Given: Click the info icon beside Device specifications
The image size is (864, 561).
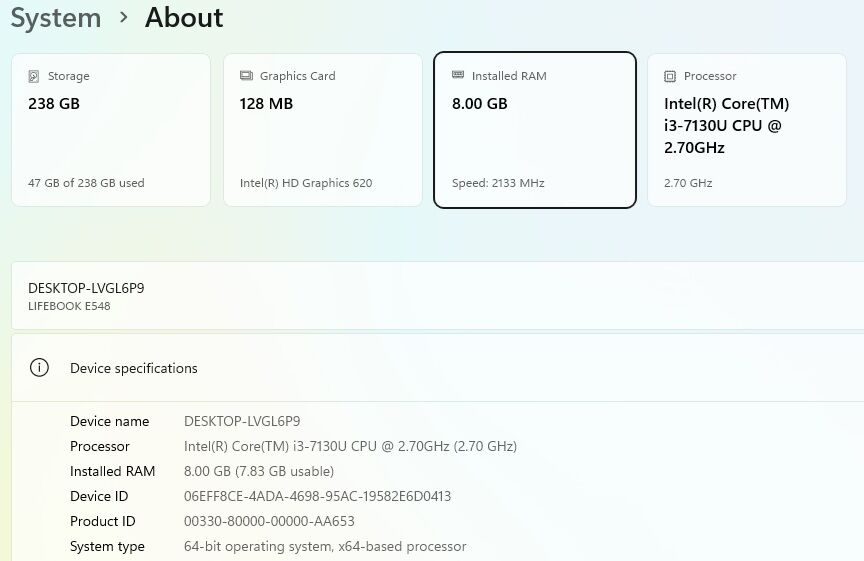Looking at the screenshot, I should (x=39, y=368).
